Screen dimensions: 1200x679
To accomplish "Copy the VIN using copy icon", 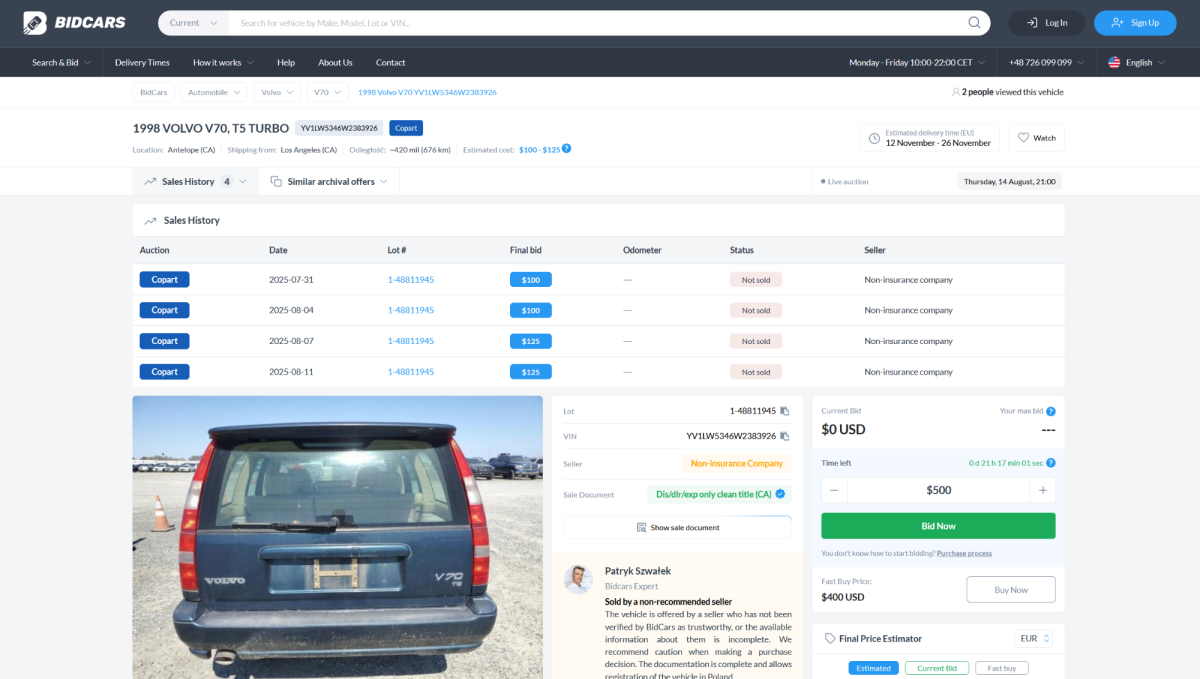I will 785,436.
